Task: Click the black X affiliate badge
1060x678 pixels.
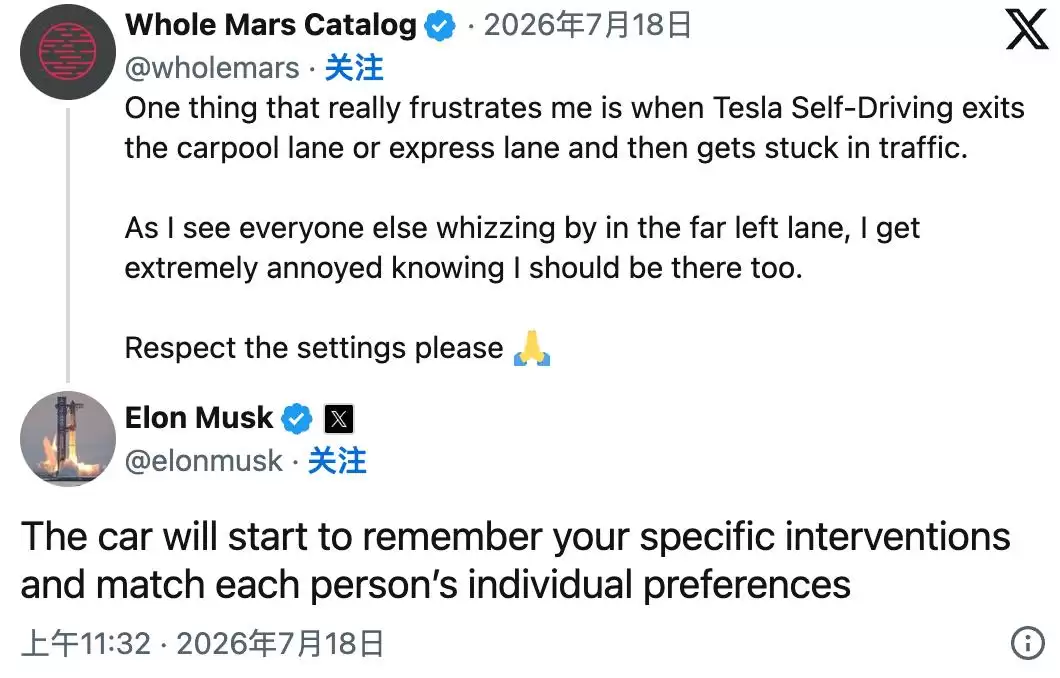Action: pyautogui.click(x=339, y=419)
